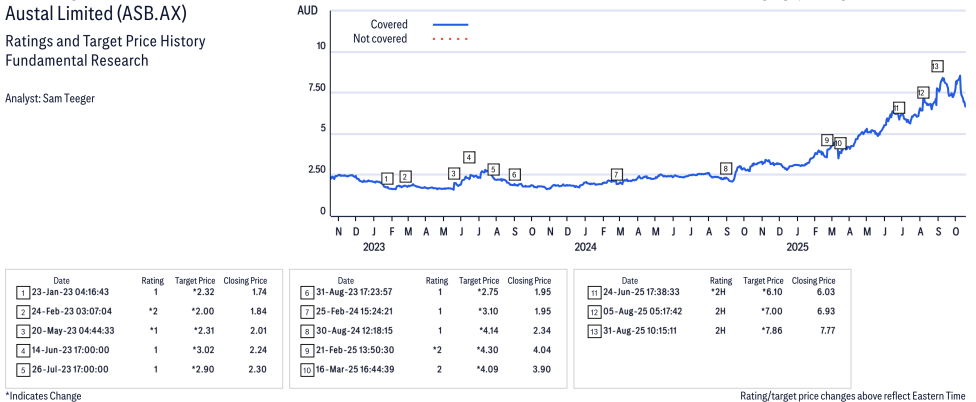Click the 24-Feb-23 03:07:04 date entry in table

point(73,313)
